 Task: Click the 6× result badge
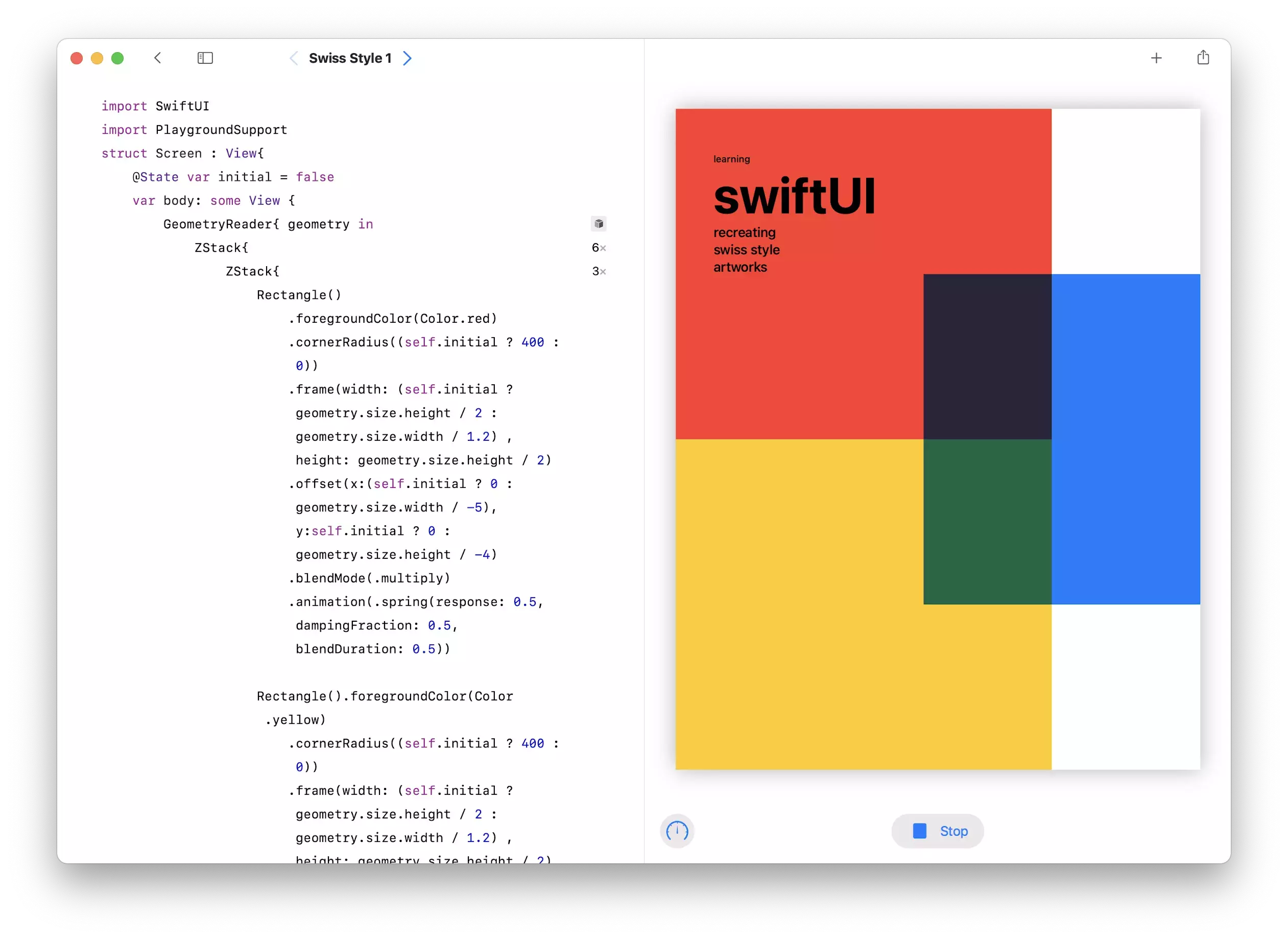599,248
